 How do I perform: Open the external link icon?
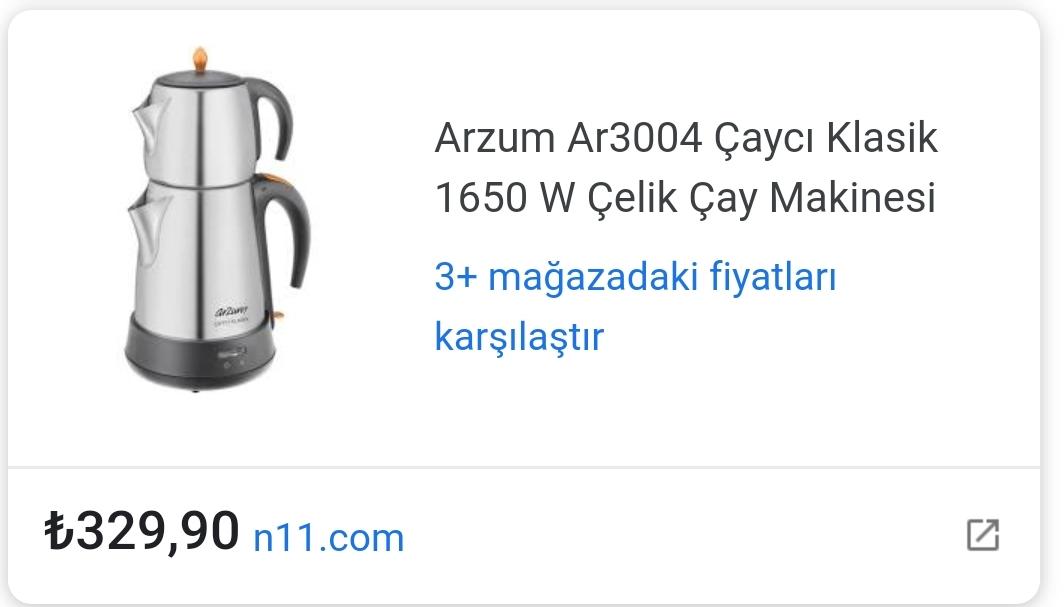click(983, 534)
